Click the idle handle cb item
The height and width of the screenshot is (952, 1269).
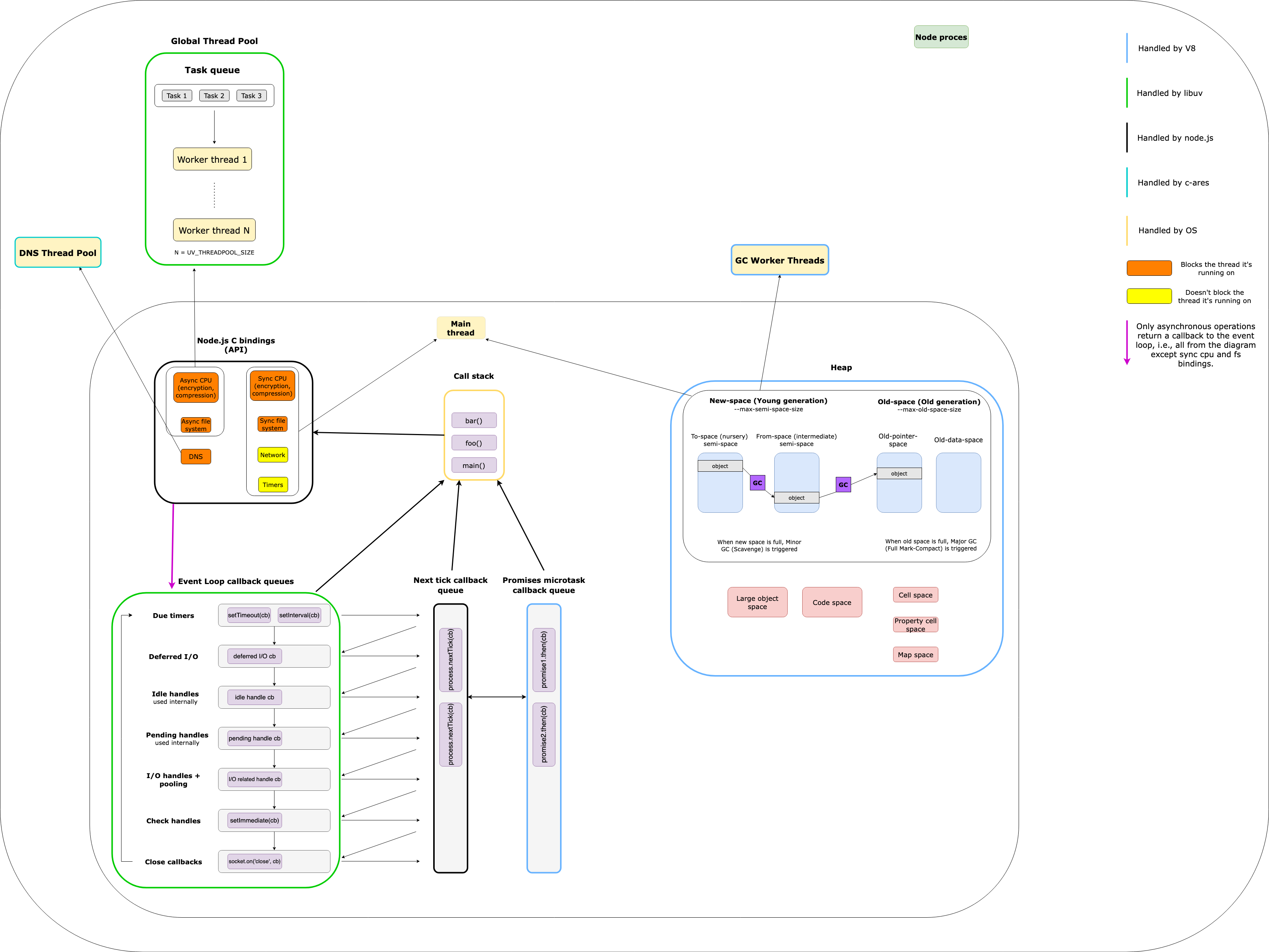(x=255, y=697)
